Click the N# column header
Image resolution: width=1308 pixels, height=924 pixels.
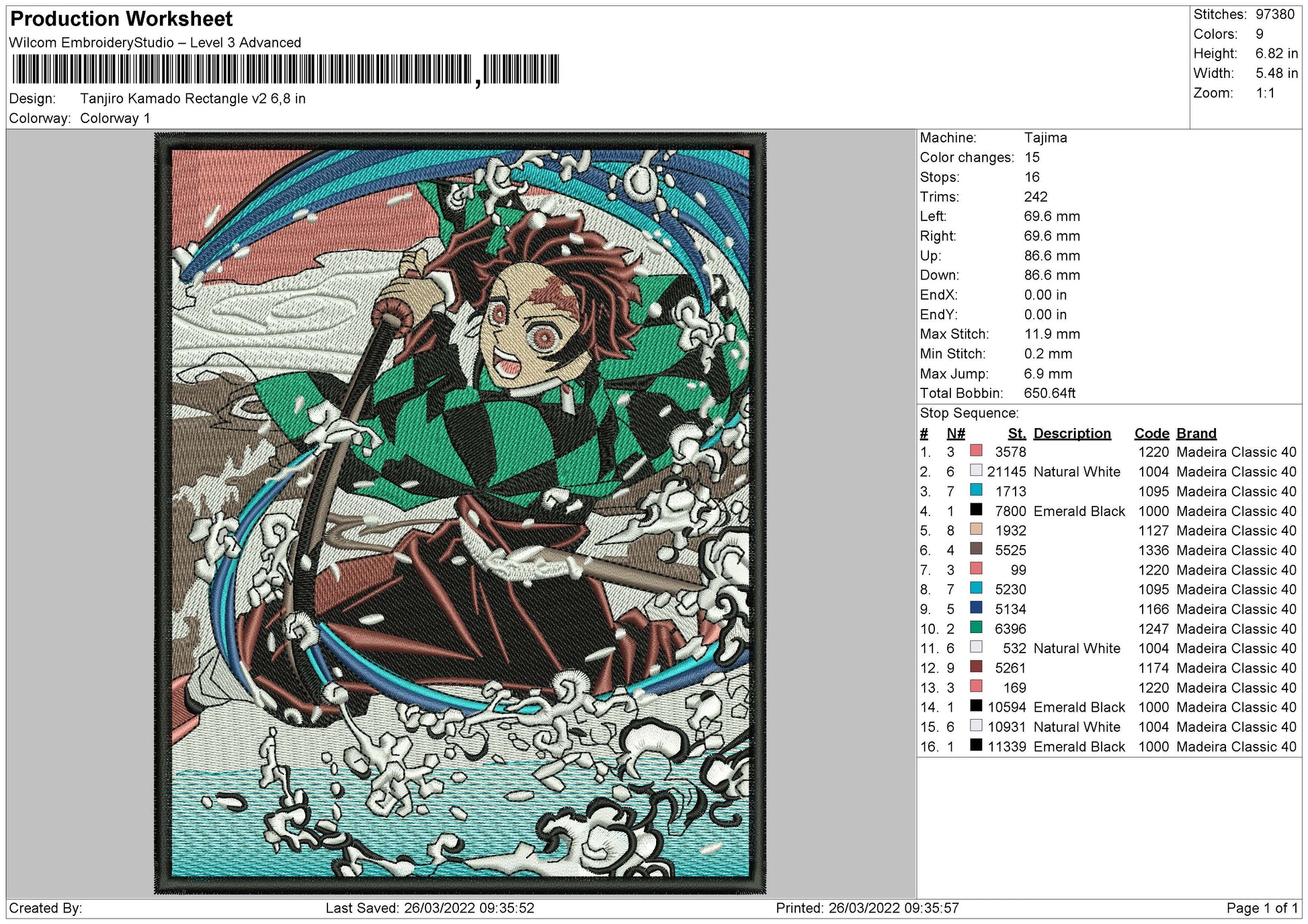click(955, 433)
